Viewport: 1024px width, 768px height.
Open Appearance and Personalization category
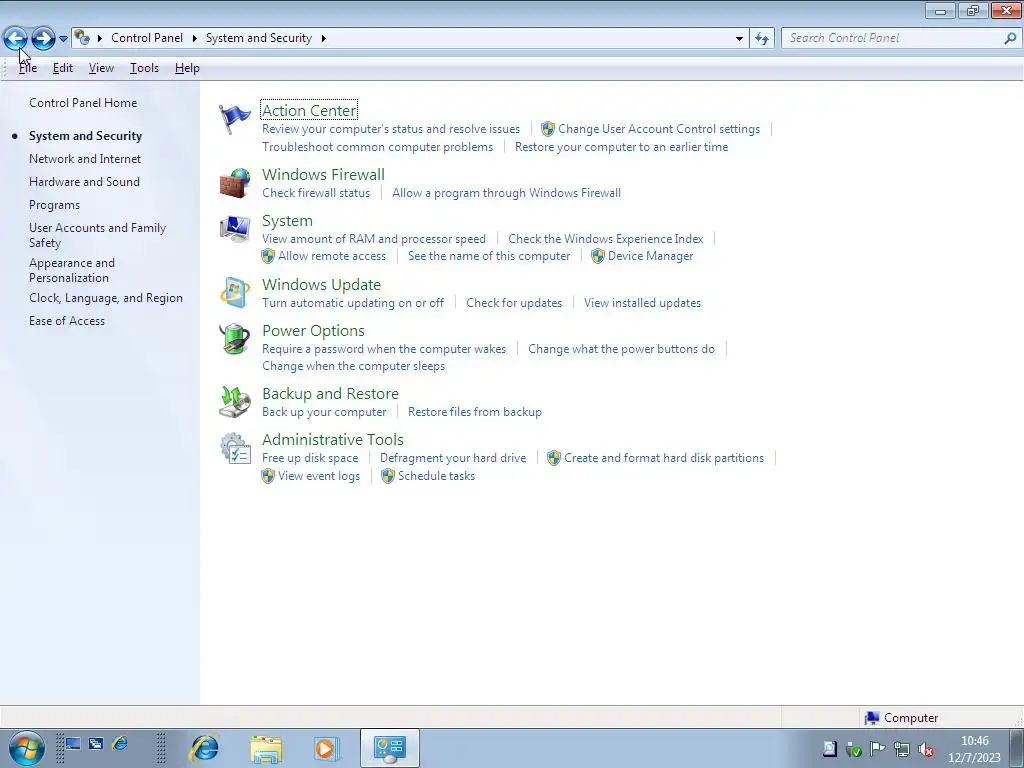[72, 270]
